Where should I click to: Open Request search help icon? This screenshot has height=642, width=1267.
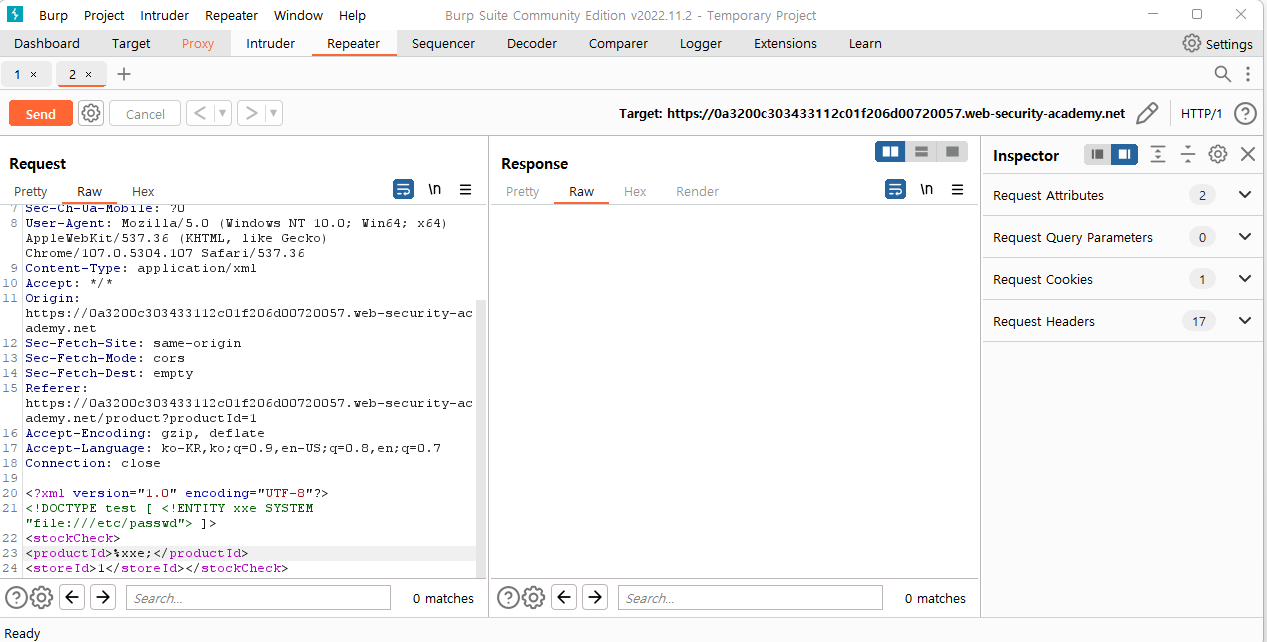tap(16, 598)
